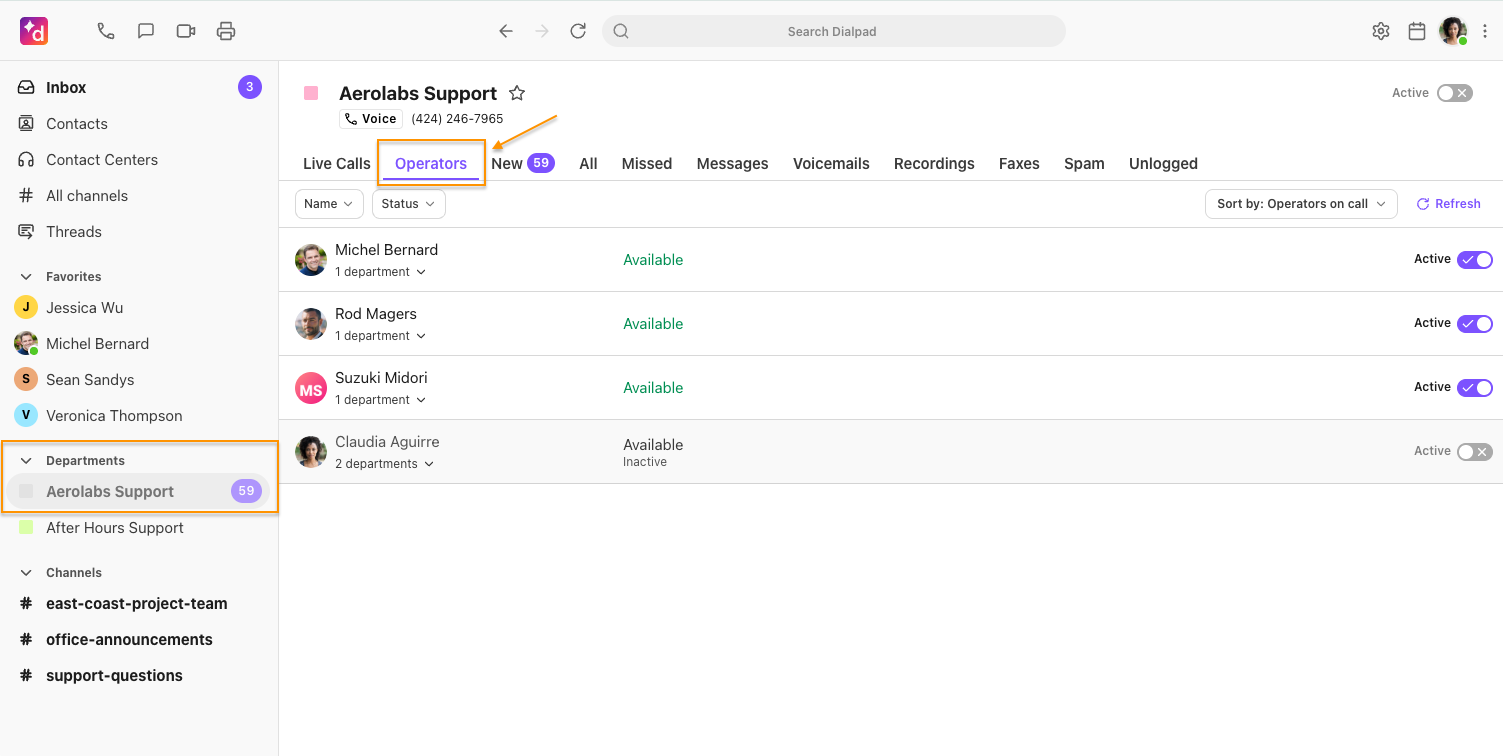Click the Dialpad logo icon
The image size is (1503, 756).
point(34,31)
